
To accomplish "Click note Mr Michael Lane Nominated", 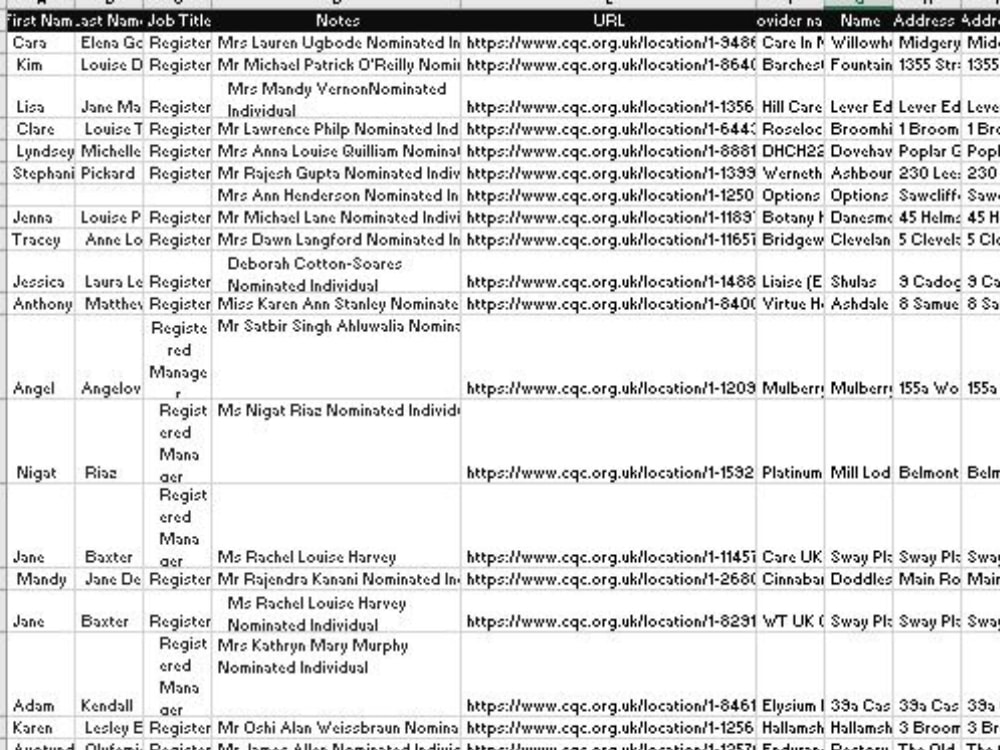I will click(336, 217).
